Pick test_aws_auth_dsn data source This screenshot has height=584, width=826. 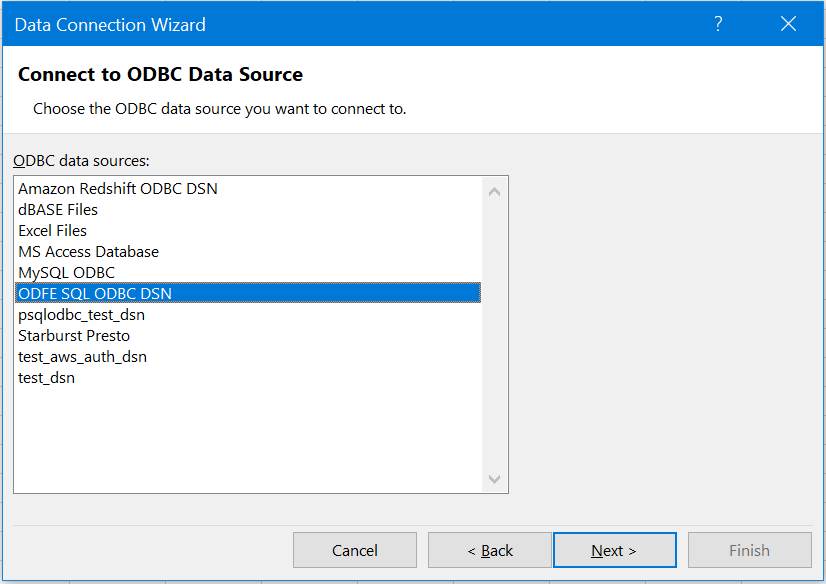click(248, 357)
